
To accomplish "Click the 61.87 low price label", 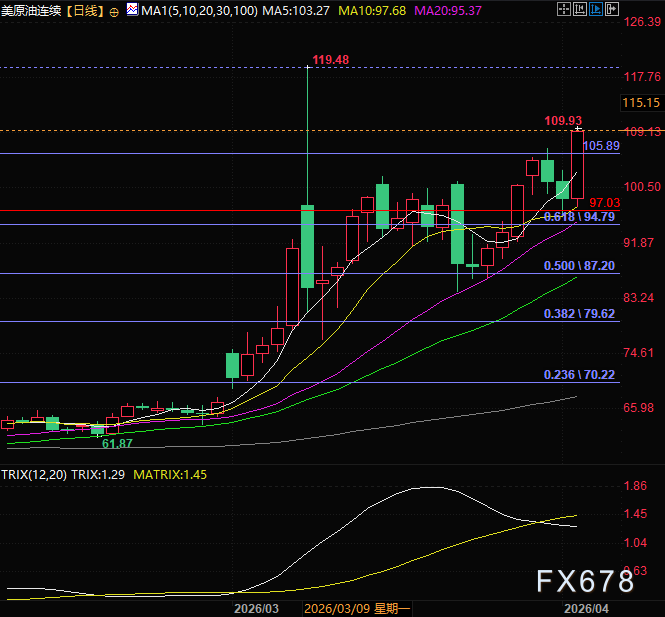I will tap(117, 444).
